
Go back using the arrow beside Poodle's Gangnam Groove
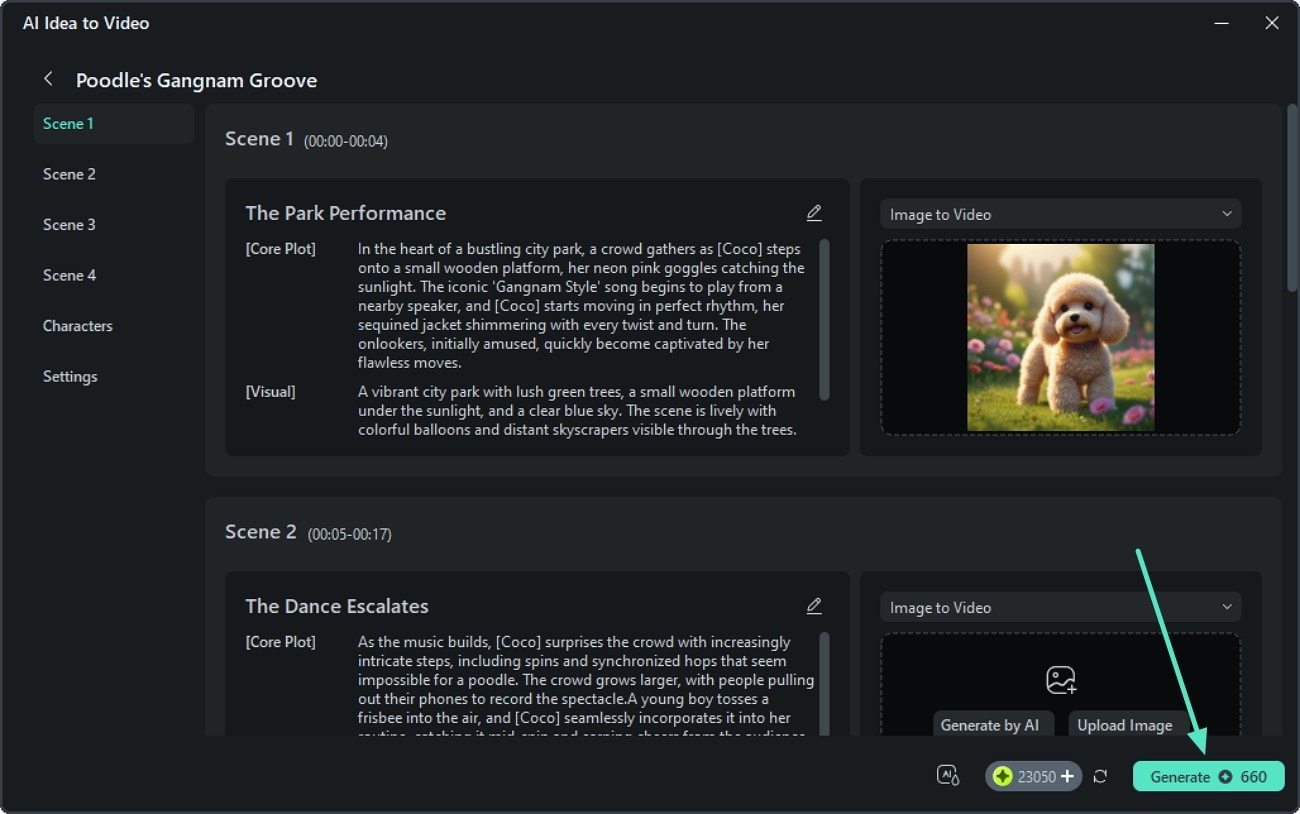pyautogui.click(x=48, y=79)
